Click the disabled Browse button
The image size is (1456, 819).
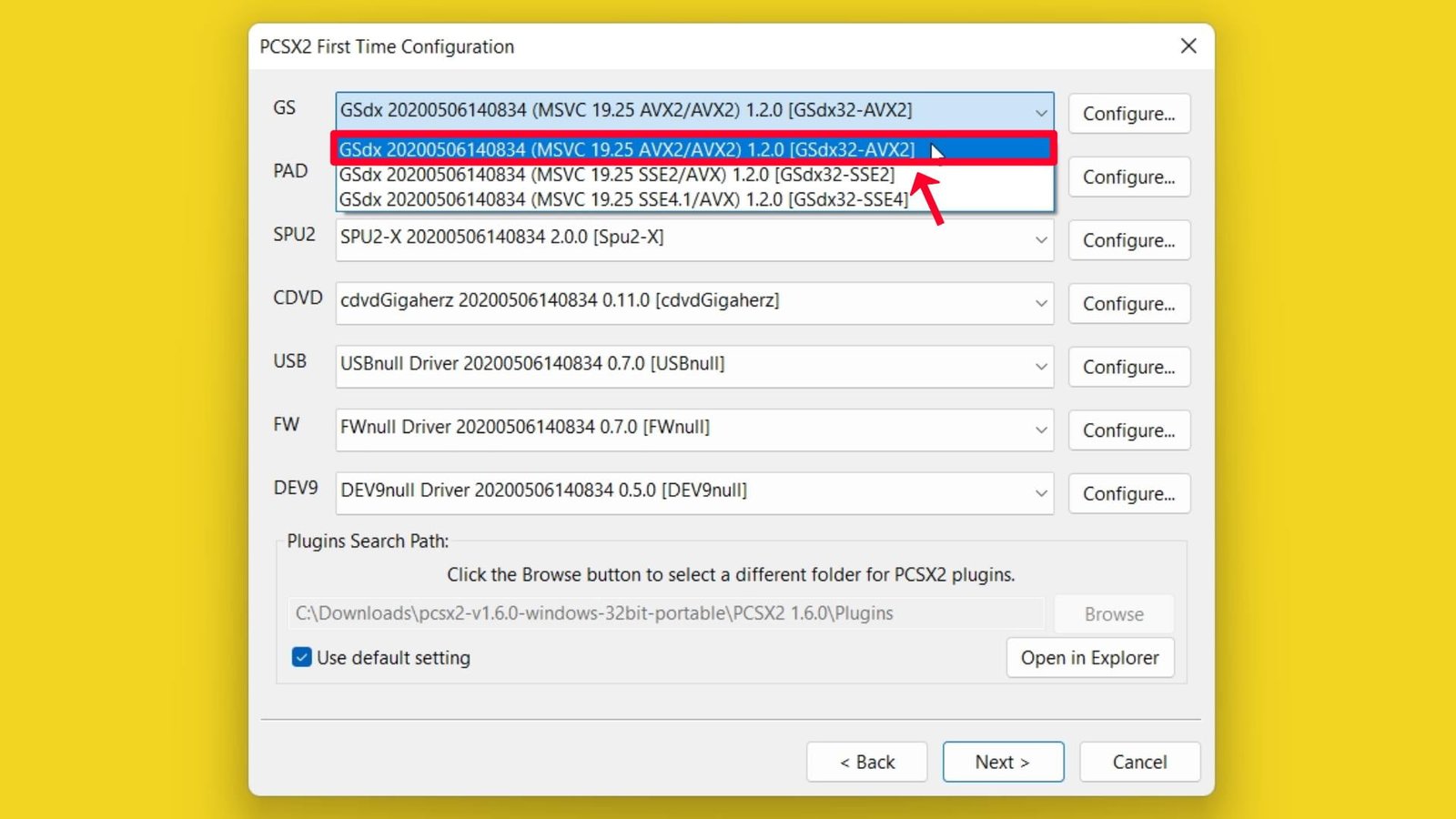pyautogui.click(x=1114, y=614)
